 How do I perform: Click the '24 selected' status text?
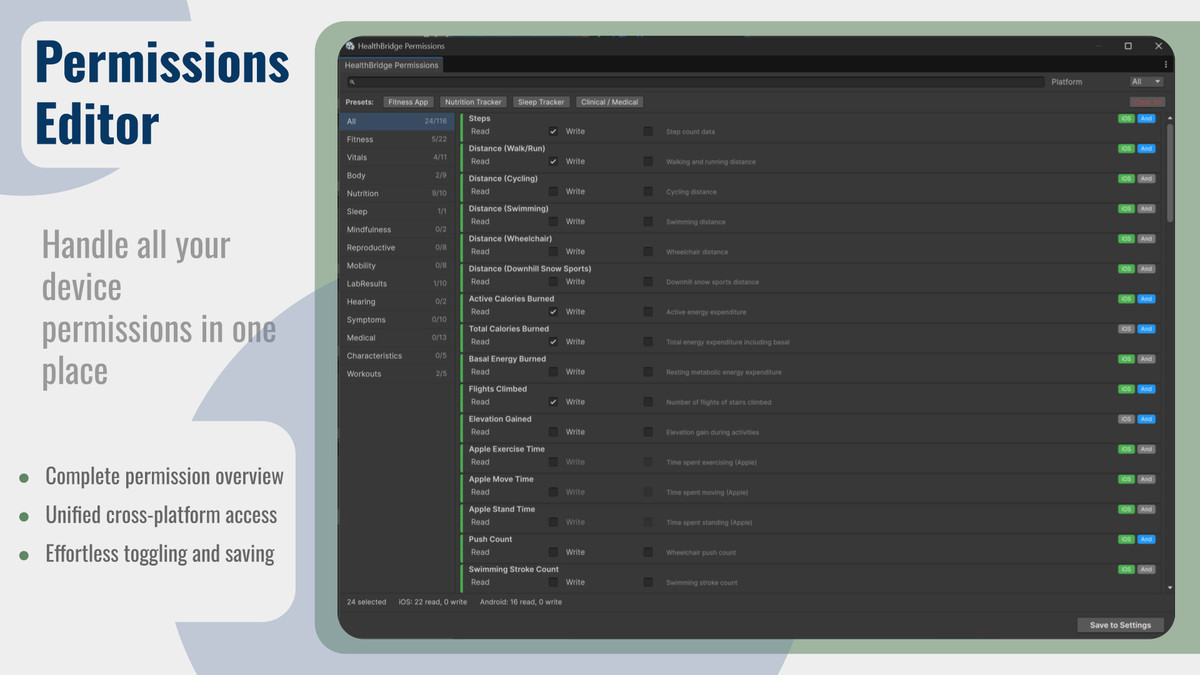[x=366, y=602]
